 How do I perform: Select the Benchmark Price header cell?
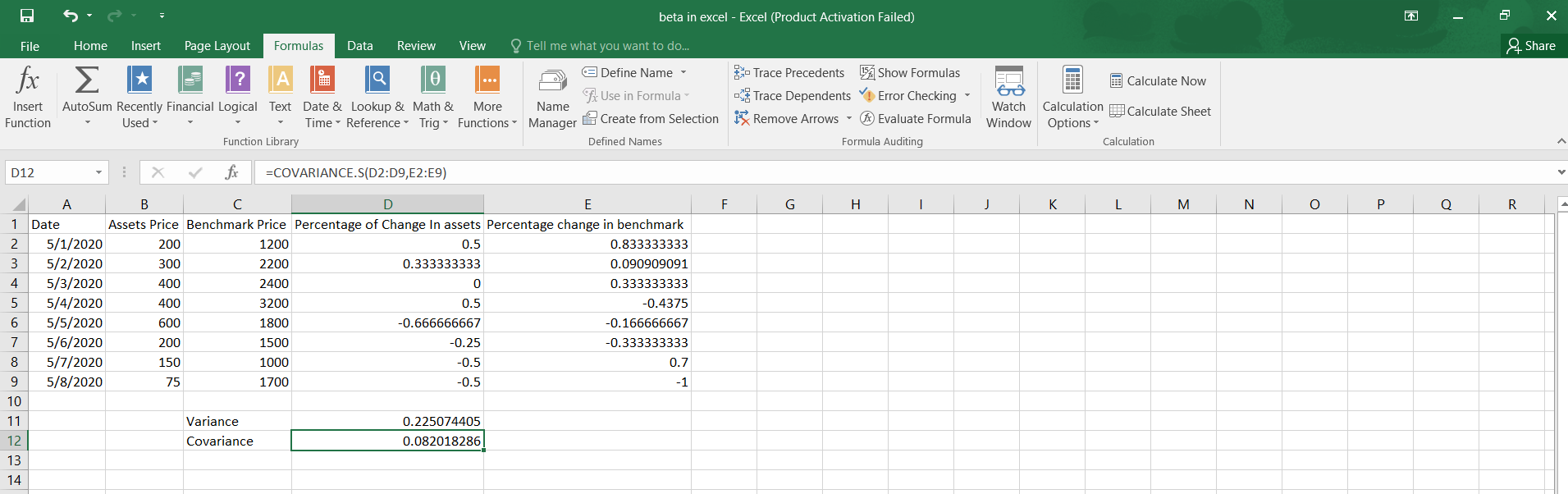[237, 224]
